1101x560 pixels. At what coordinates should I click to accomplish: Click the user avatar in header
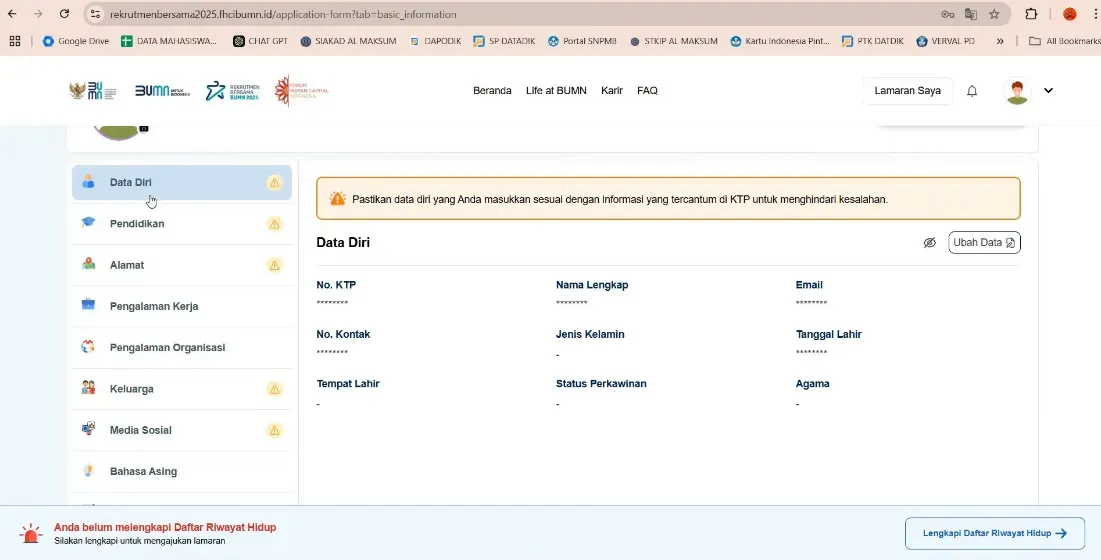(x=1017, y=91)
